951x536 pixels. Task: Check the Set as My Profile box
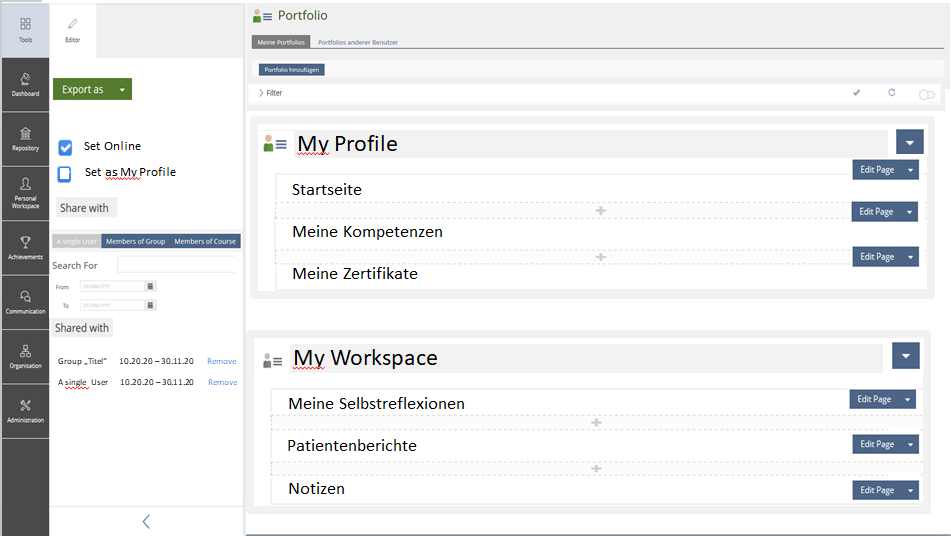point(65,173)
